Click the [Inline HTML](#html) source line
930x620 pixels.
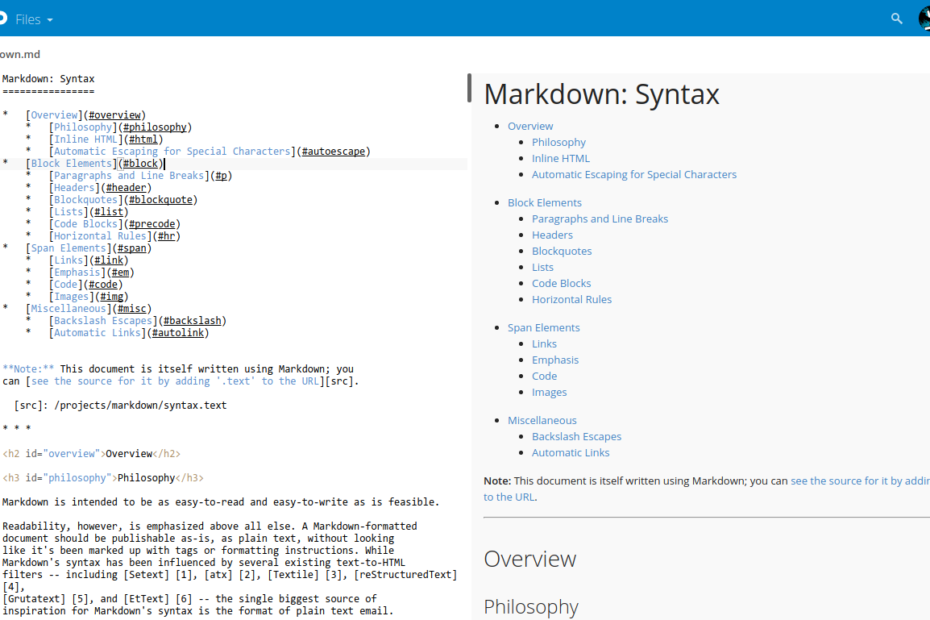[106, 139]
